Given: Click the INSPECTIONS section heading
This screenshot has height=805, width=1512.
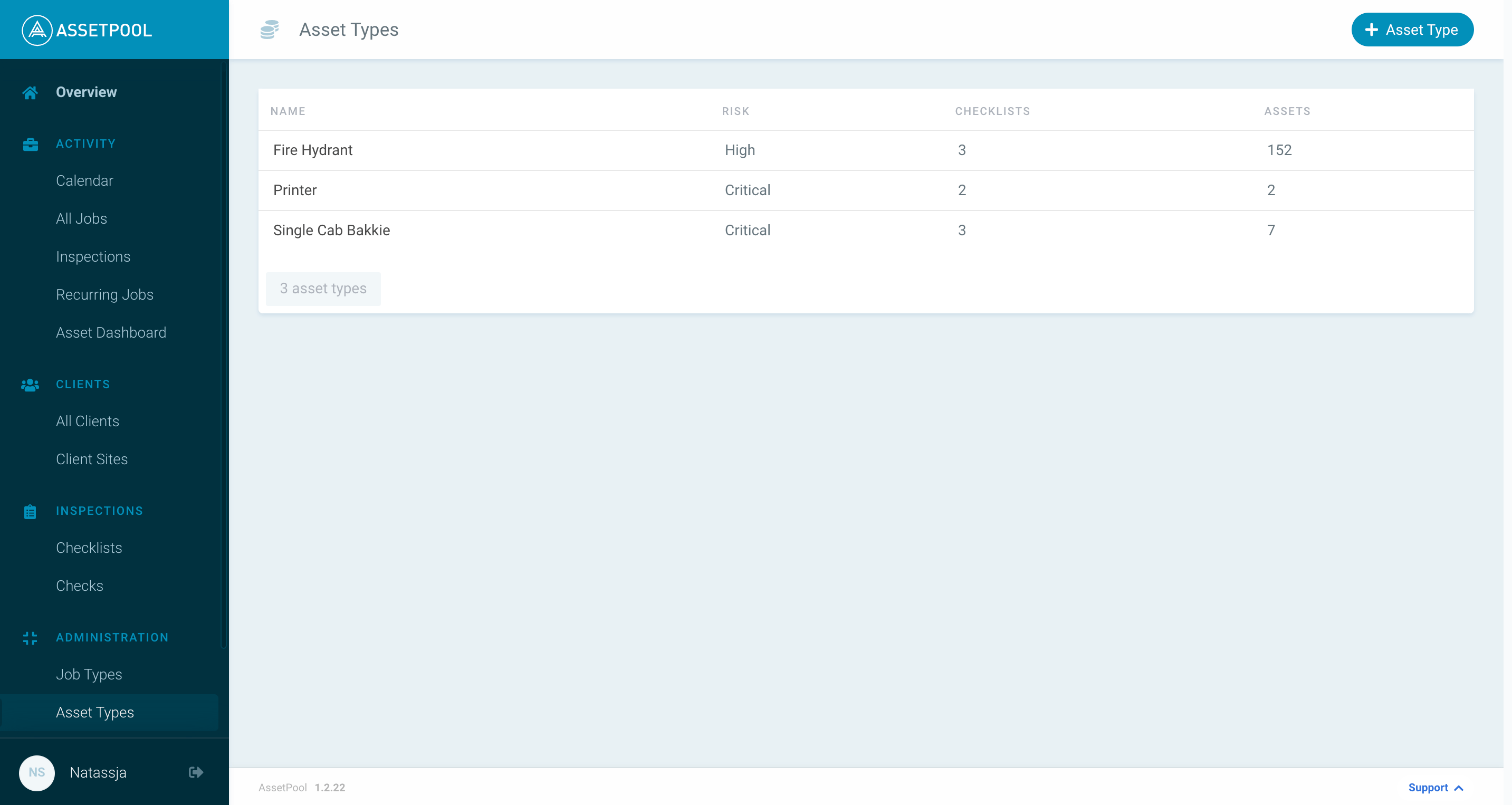Looking at the screenshot, I should click(x=99, y=511).
